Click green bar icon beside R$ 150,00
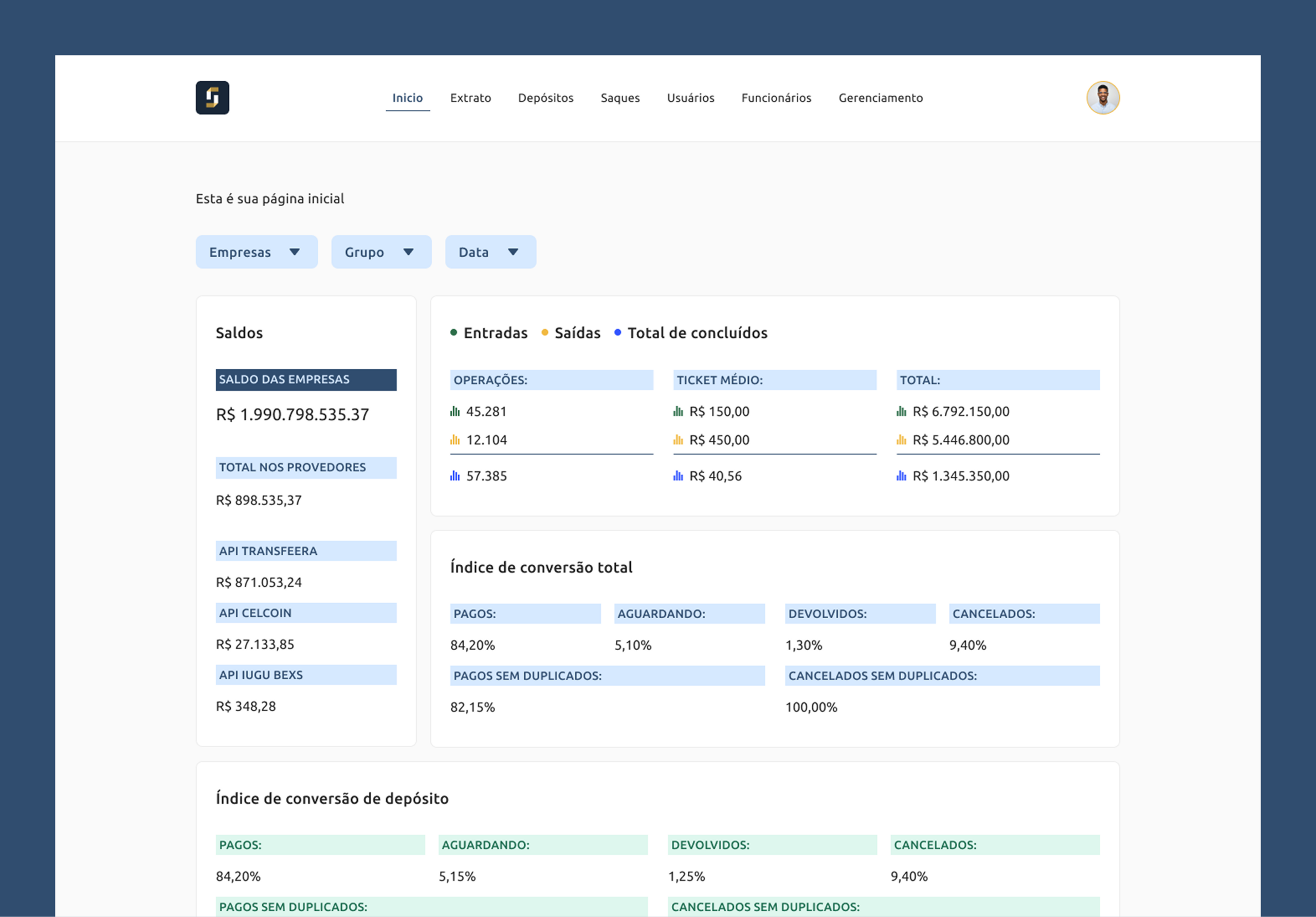 678,411
